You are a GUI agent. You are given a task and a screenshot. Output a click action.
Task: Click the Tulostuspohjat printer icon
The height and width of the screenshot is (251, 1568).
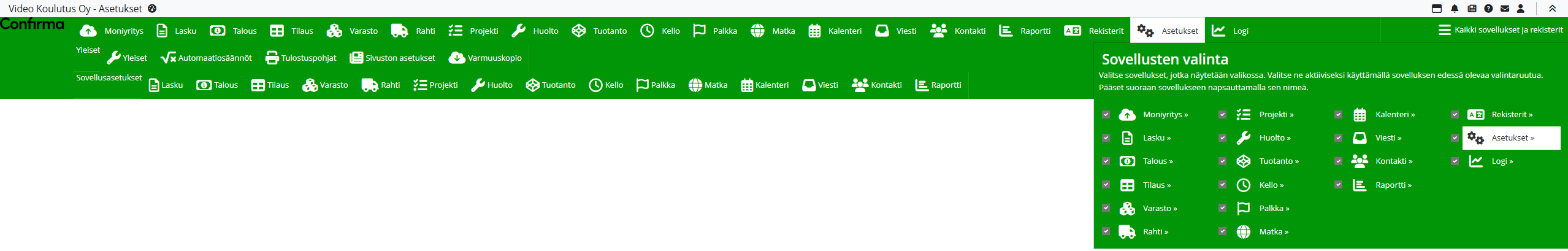(272, 58)
